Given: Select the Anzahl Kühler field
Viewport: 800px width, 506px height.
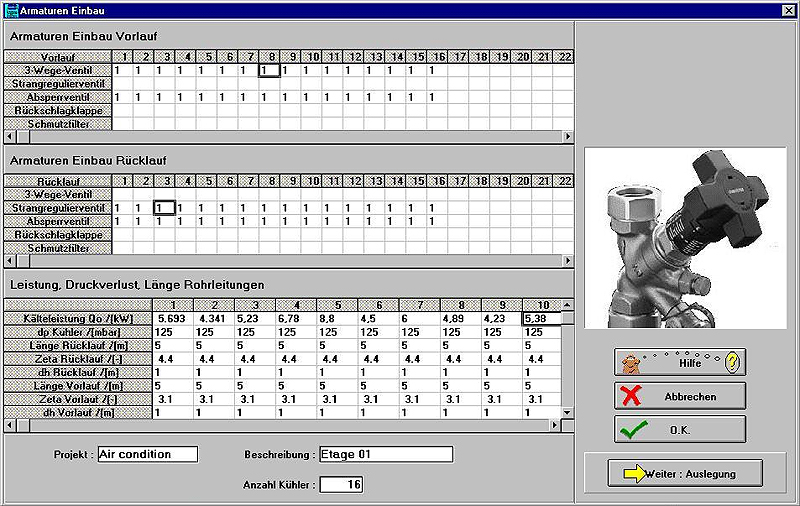Looking at the screenshot, I should pos(341,485).
